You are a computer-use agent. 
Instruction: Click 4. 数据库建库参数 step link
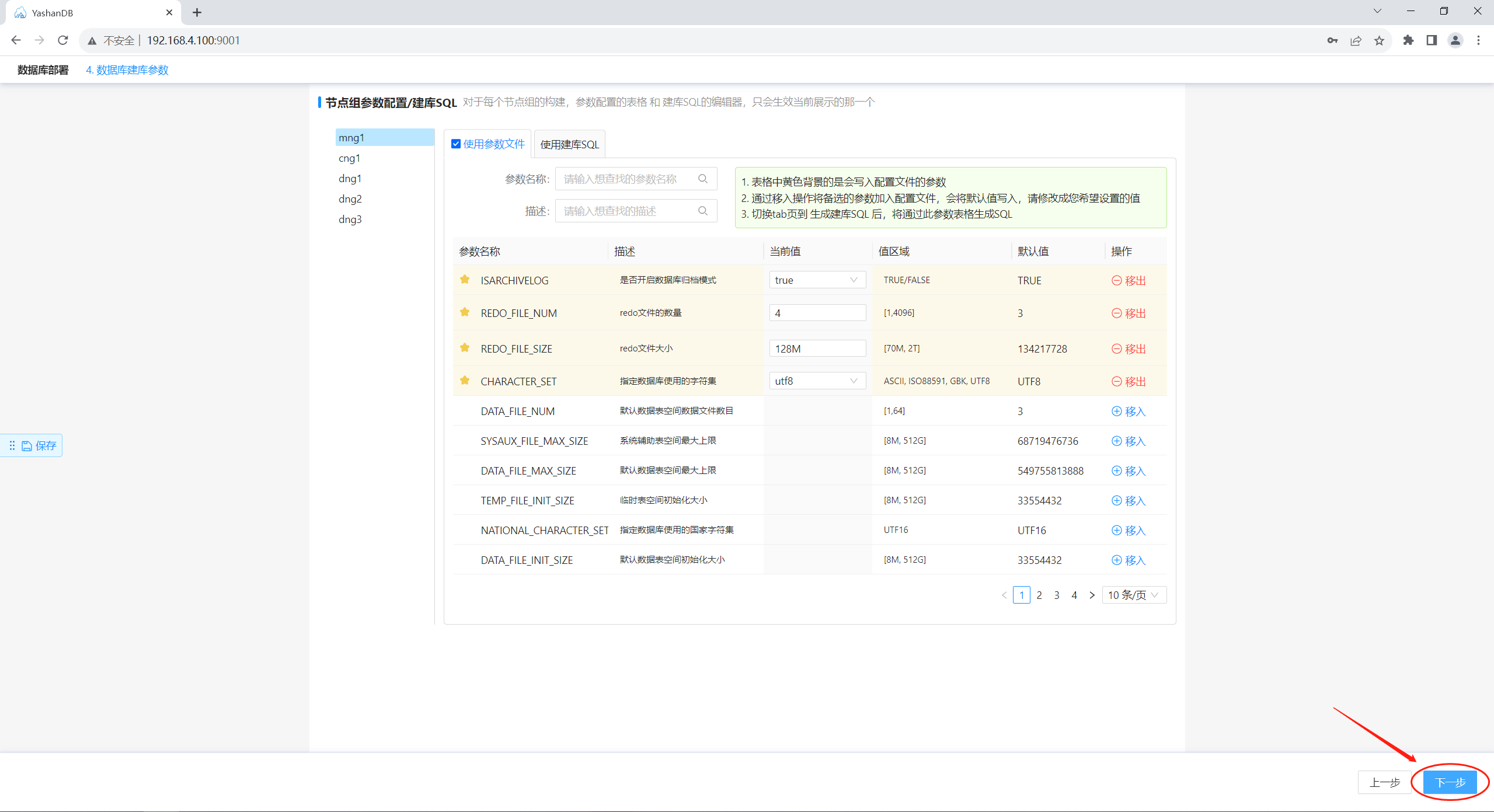pyautogui.click(x=127, y=70)
